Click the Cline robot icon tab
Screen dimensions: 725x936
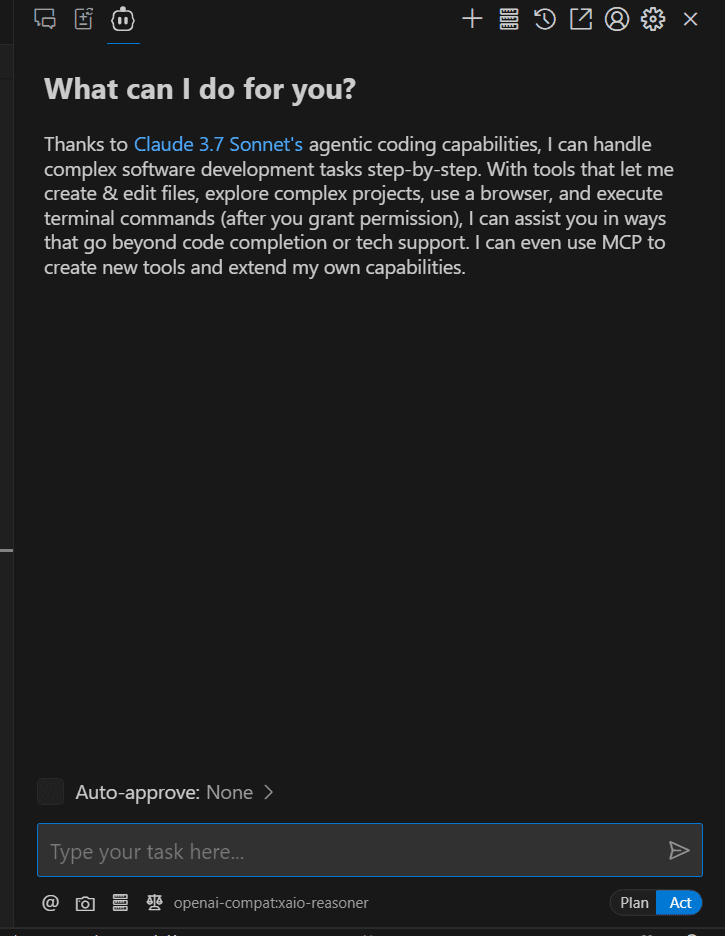tap(123, 19)
